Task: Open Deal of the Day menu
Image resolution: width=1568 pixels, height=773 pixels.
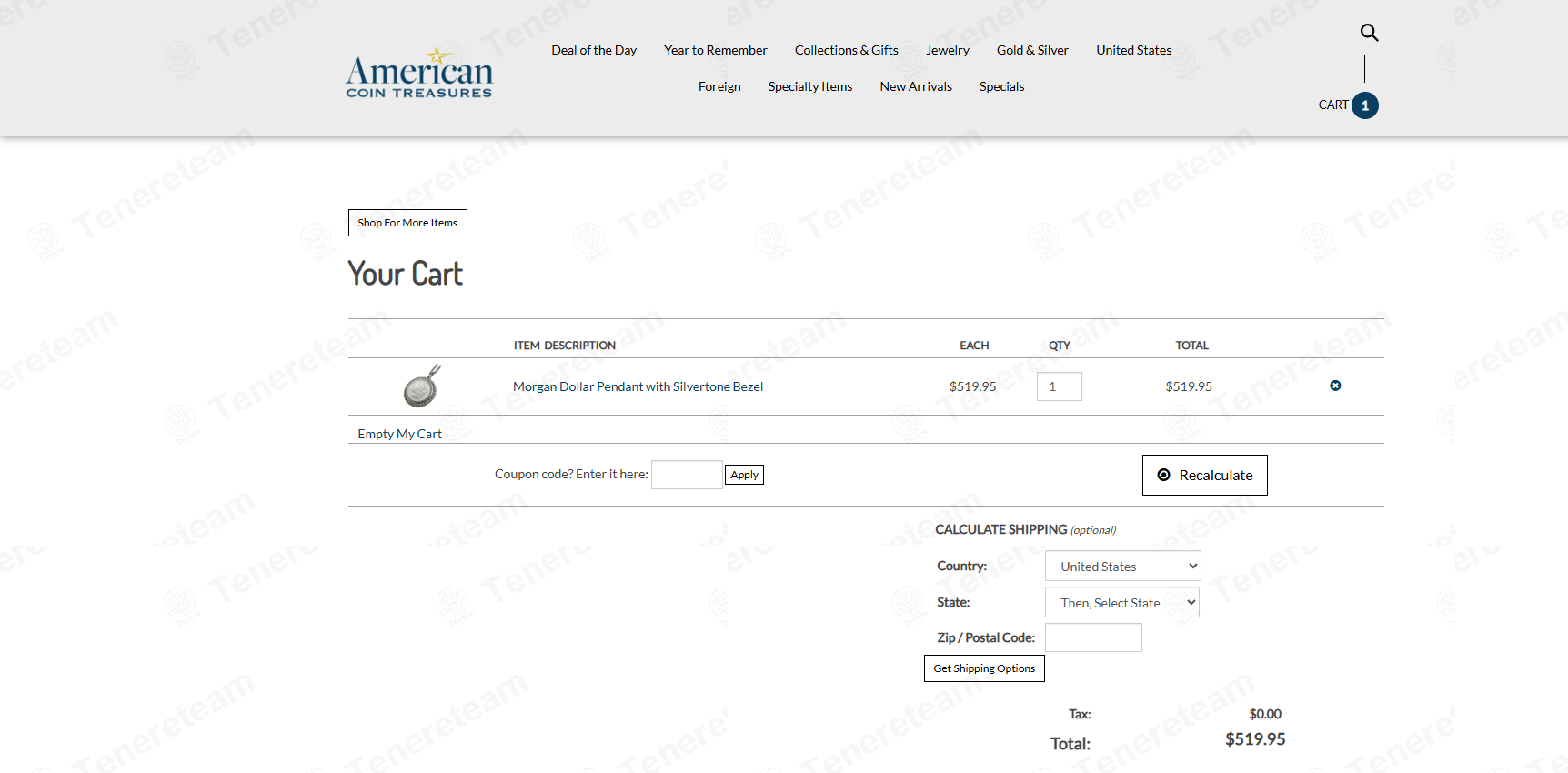Action: [594, 50]
